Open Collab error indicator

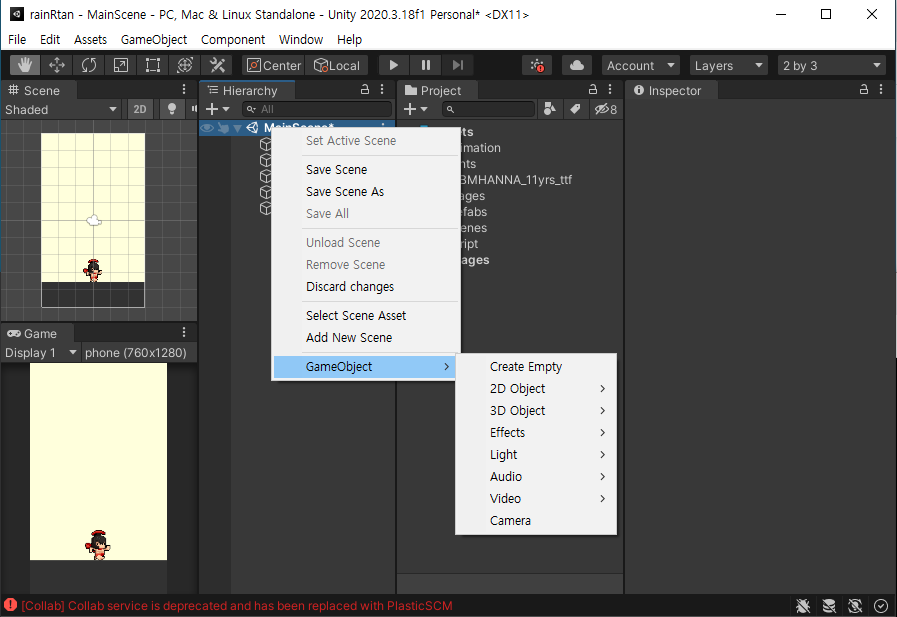click(x=537, y=65)
